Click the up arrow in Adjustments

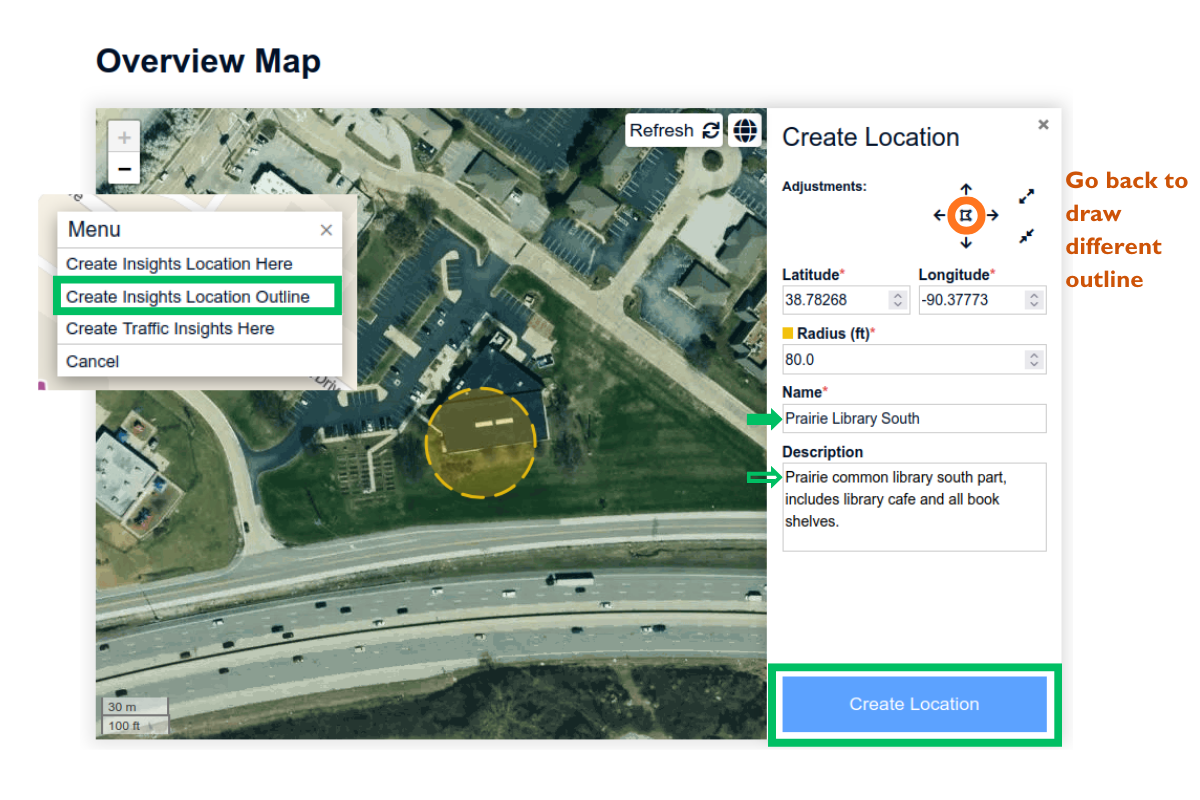[966, 188]
